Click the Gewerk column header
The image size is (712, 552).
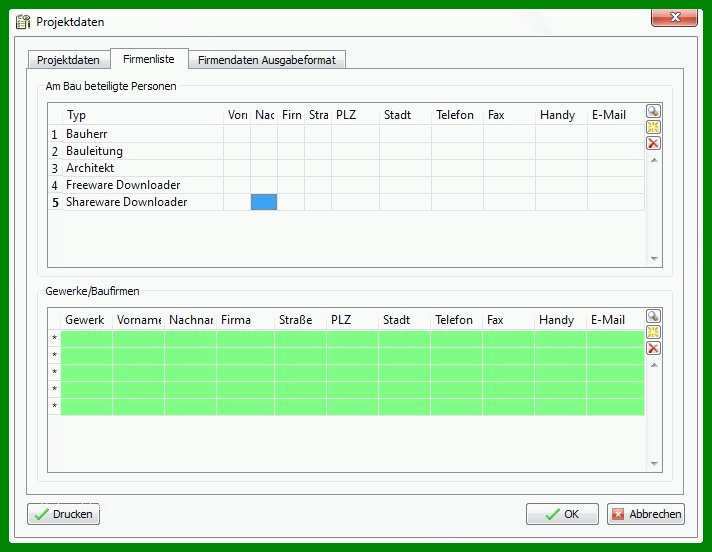(x=87, y=320)
